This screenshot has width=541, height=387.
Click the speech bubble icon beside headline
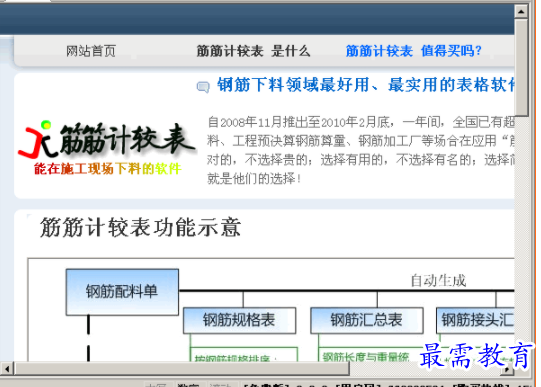pos(203,87)
